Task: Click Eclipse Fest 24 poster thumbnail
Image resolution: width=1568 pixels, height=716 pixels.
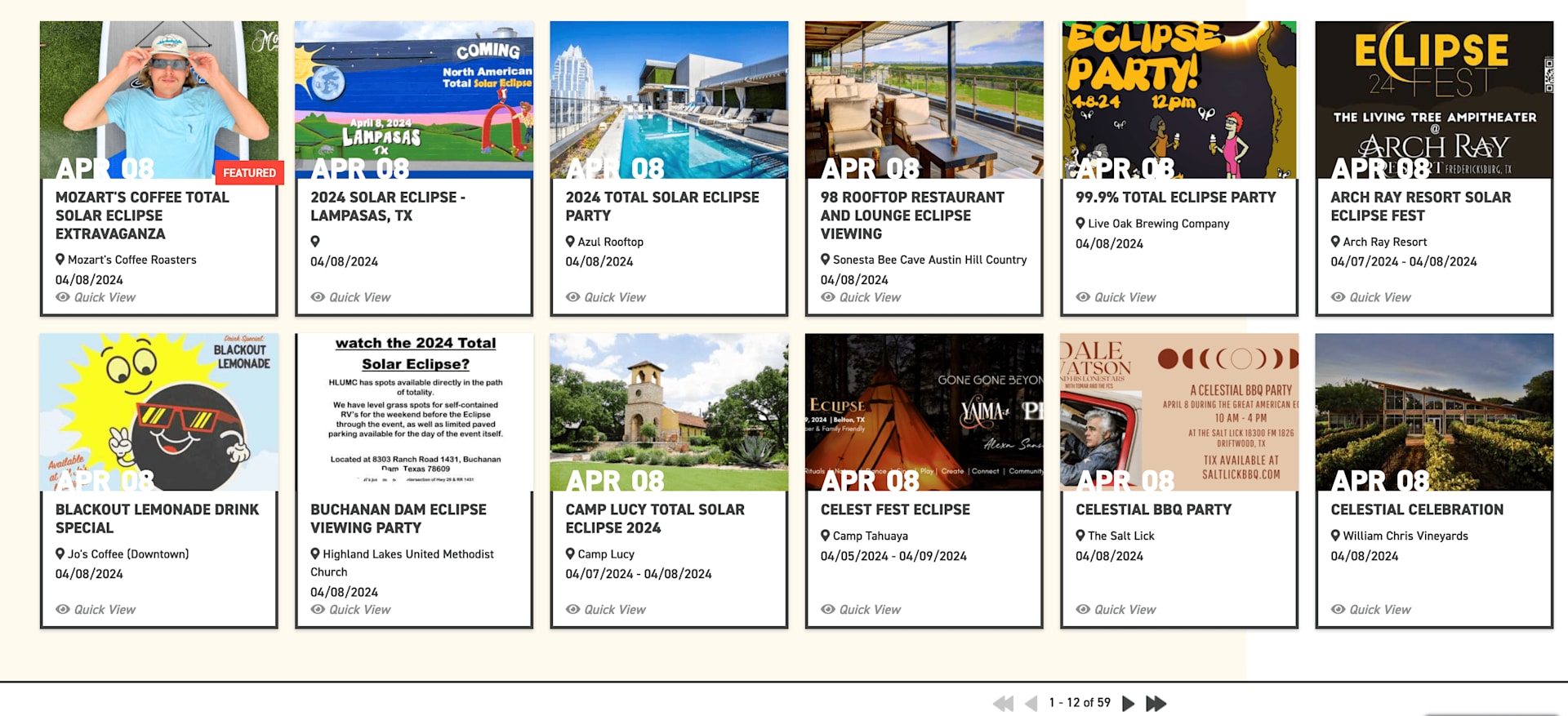Action: click(1434, 100)
